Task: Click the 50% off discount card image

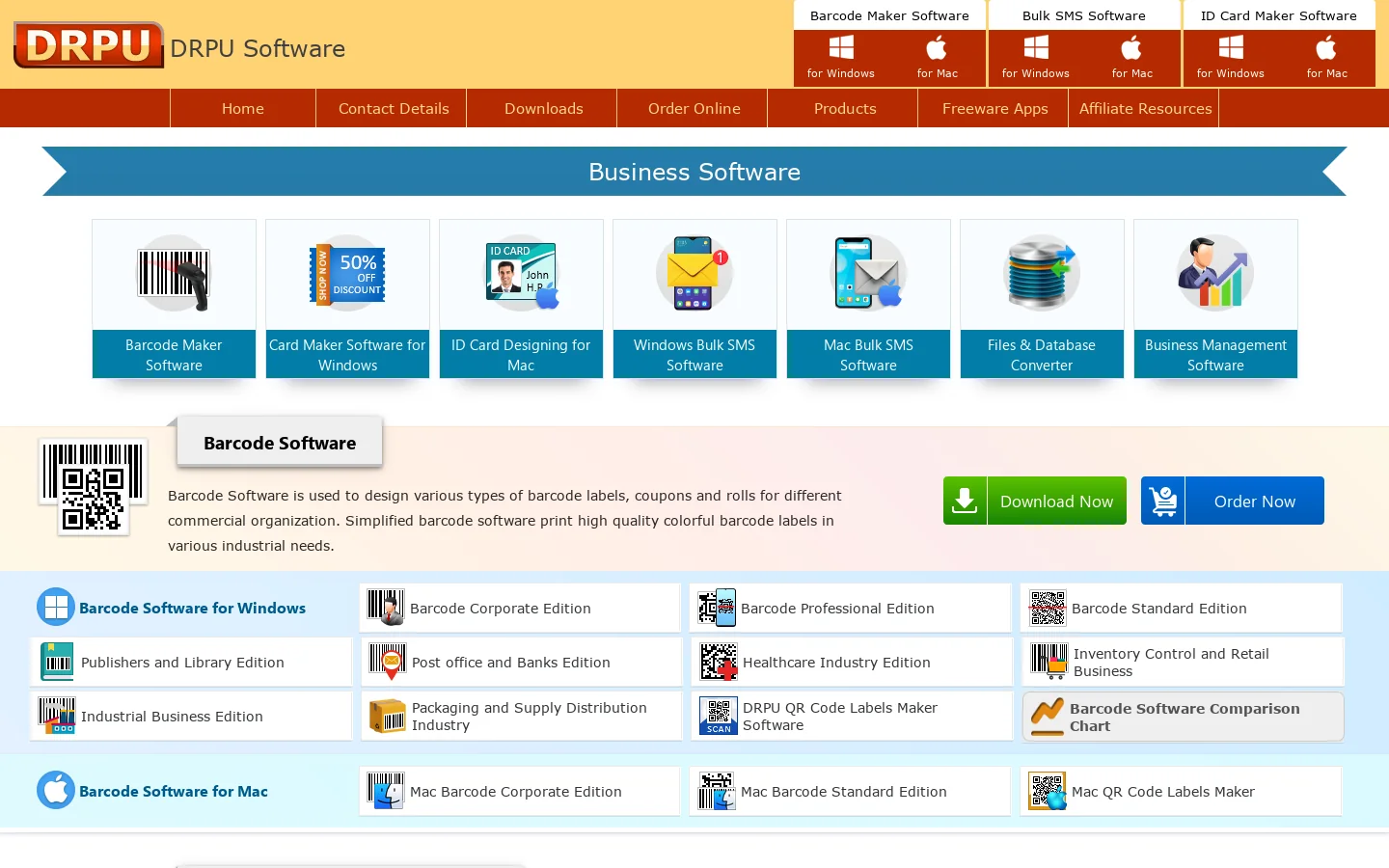Action: pos(347,274)
